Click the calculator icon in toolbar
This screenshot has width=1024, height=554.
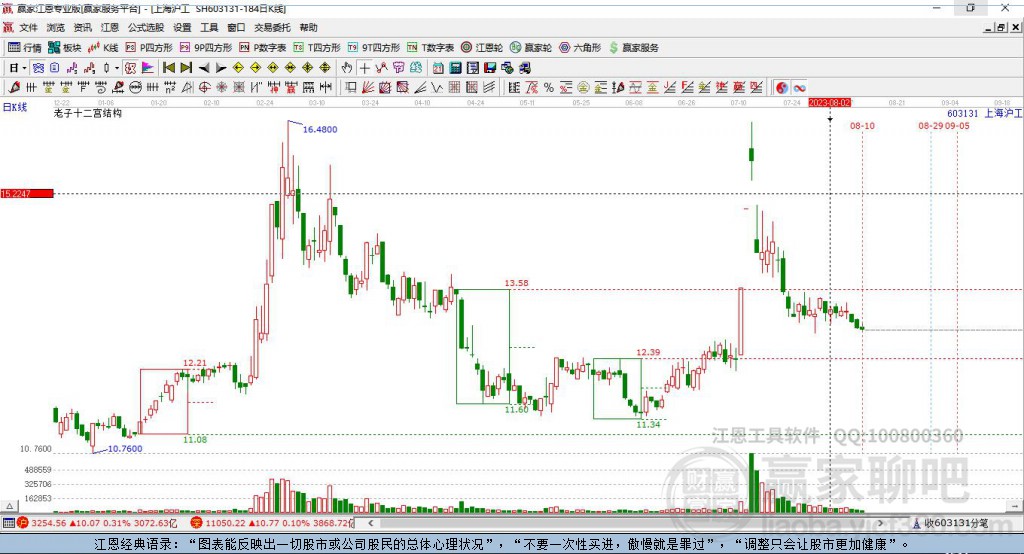click(456, 68)
